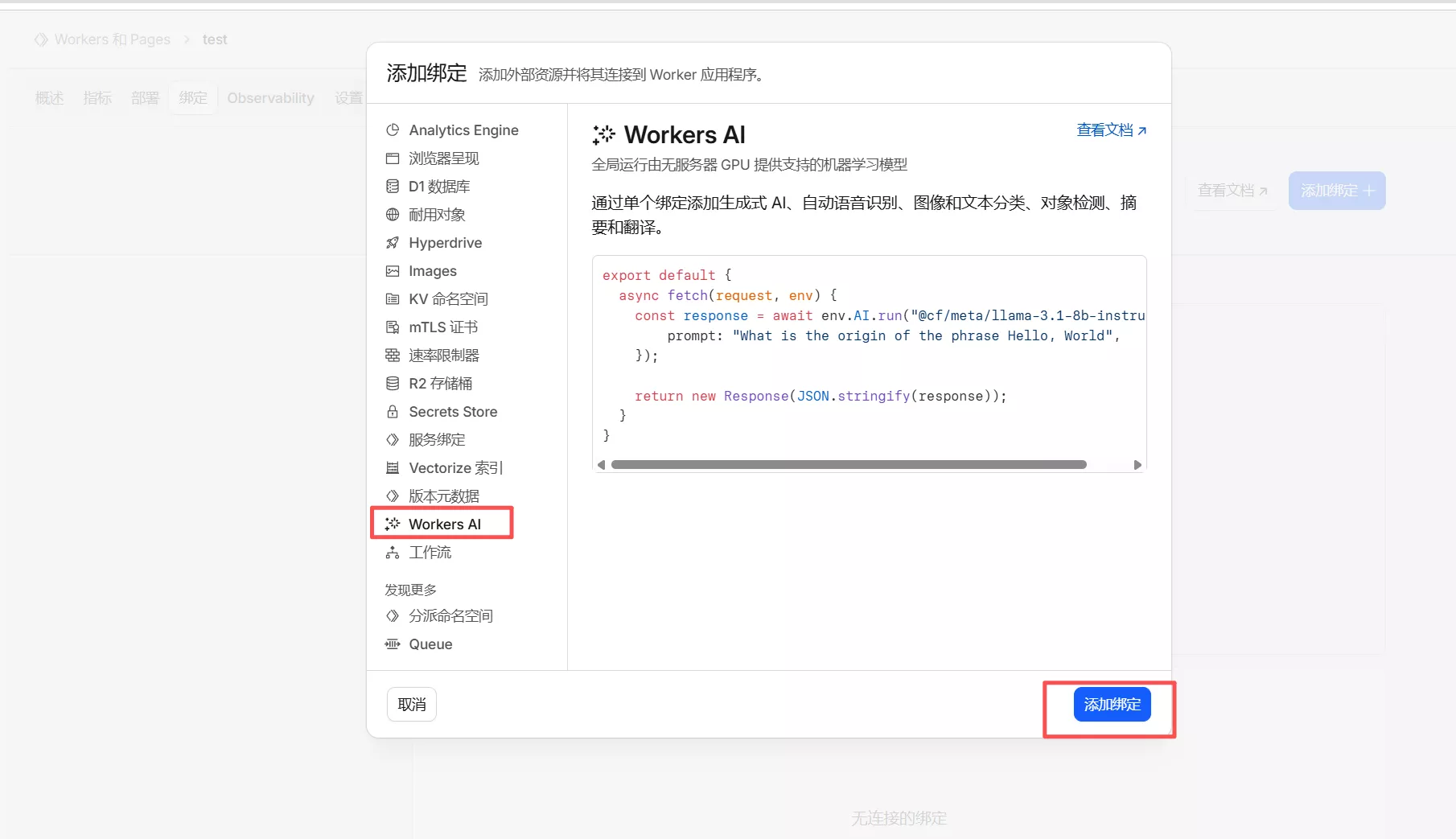Select the Queue binding under 发现更多
The image size is (1456, 839).
(x=429, y=644)
